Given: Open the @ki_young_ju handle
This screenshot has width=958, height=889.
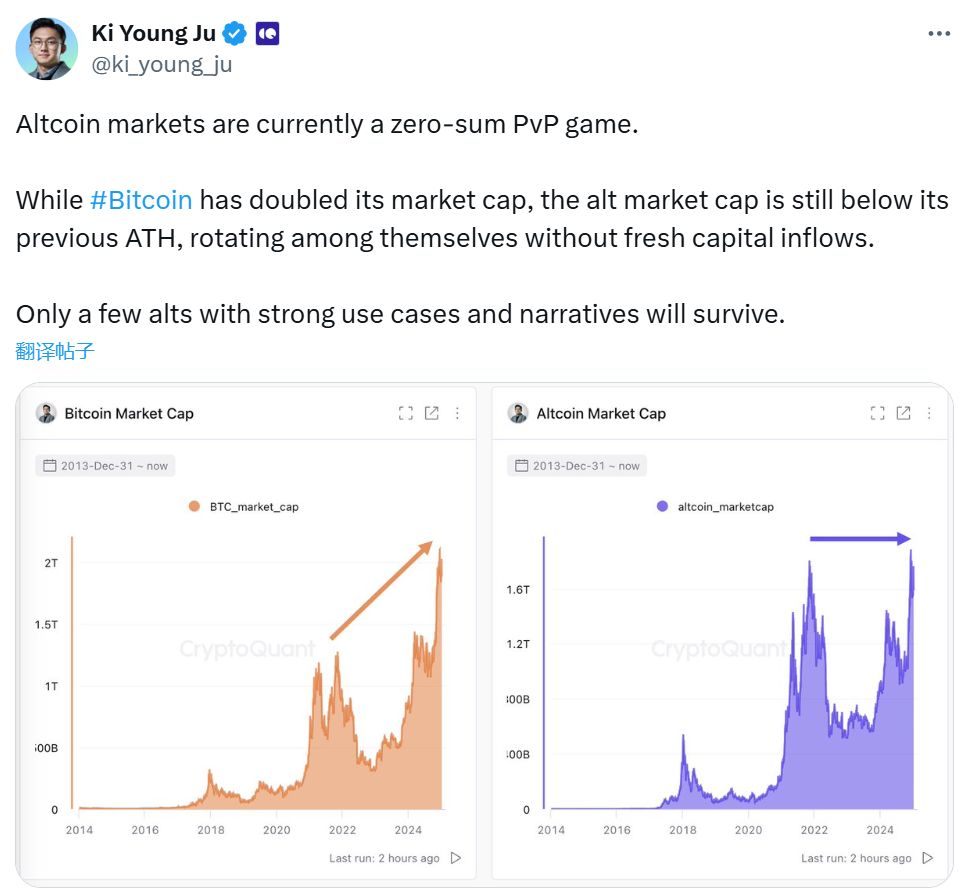Looking at the screenshot, I should pyautogui.click(x=161, y=65).
